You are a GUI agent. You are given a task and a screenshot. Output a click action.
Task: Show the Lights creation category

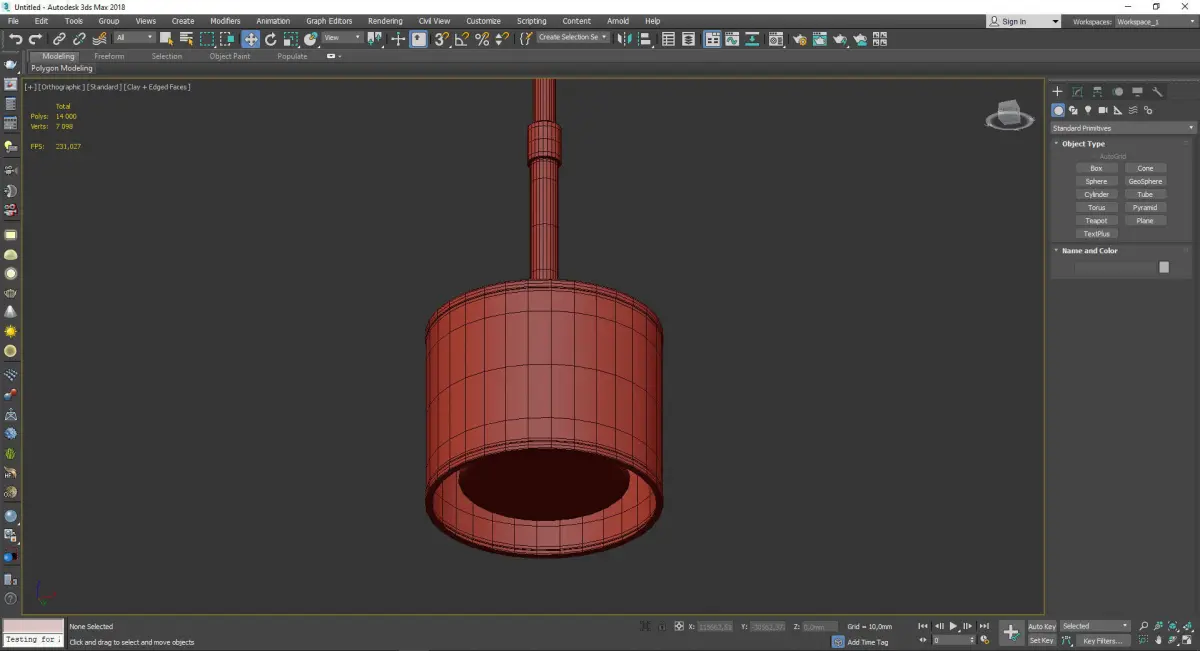pos(1088,110)
